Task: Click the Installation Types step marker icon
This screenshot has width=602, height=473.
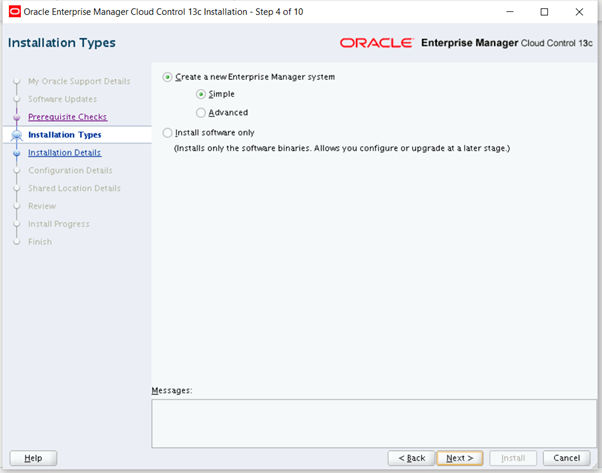Action: 16,135
